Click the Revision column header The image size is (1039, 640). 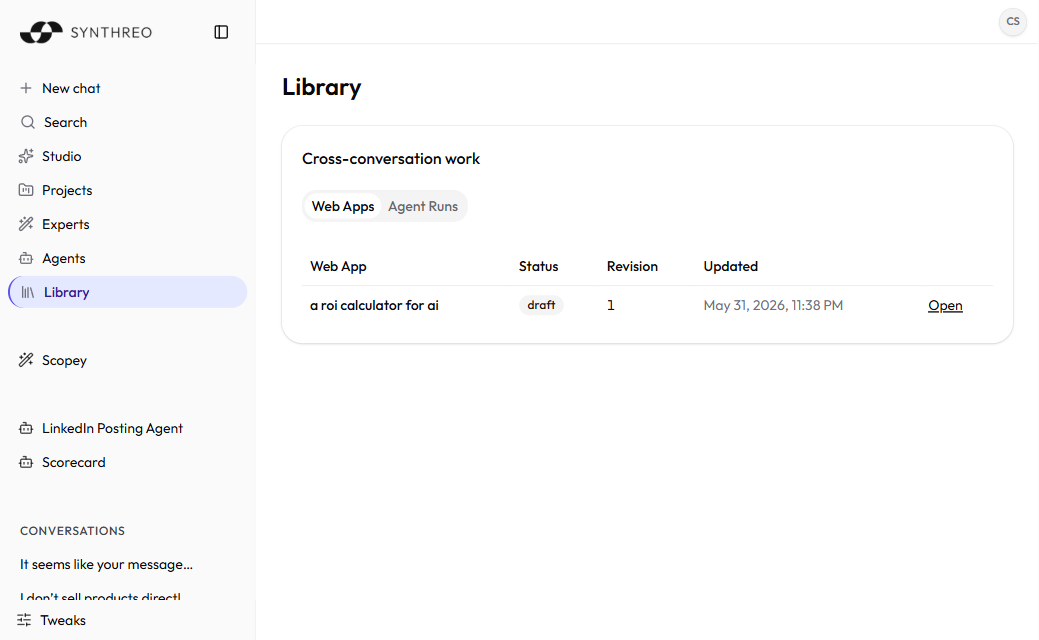pyautogui.click(x=632, y=266)
